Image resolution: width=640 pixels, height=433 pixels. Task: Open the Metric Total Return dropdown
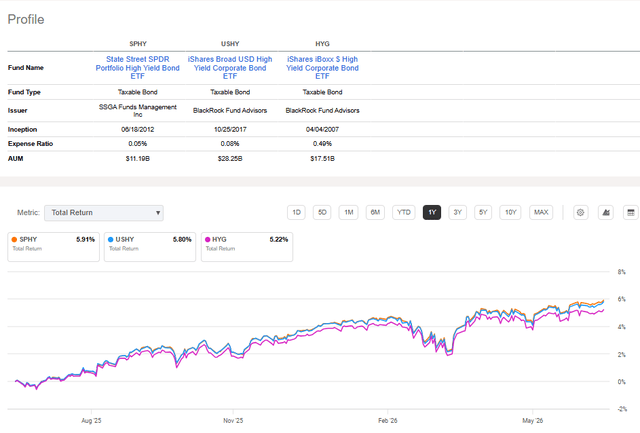[x=104, y=213]
